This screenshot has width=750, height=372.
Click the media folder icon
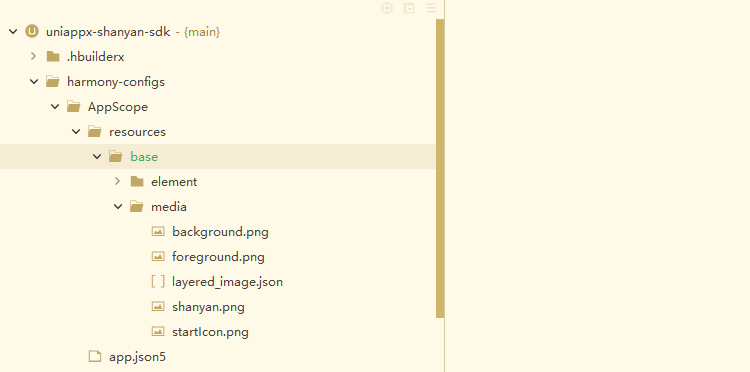click(x=137, y=207)
